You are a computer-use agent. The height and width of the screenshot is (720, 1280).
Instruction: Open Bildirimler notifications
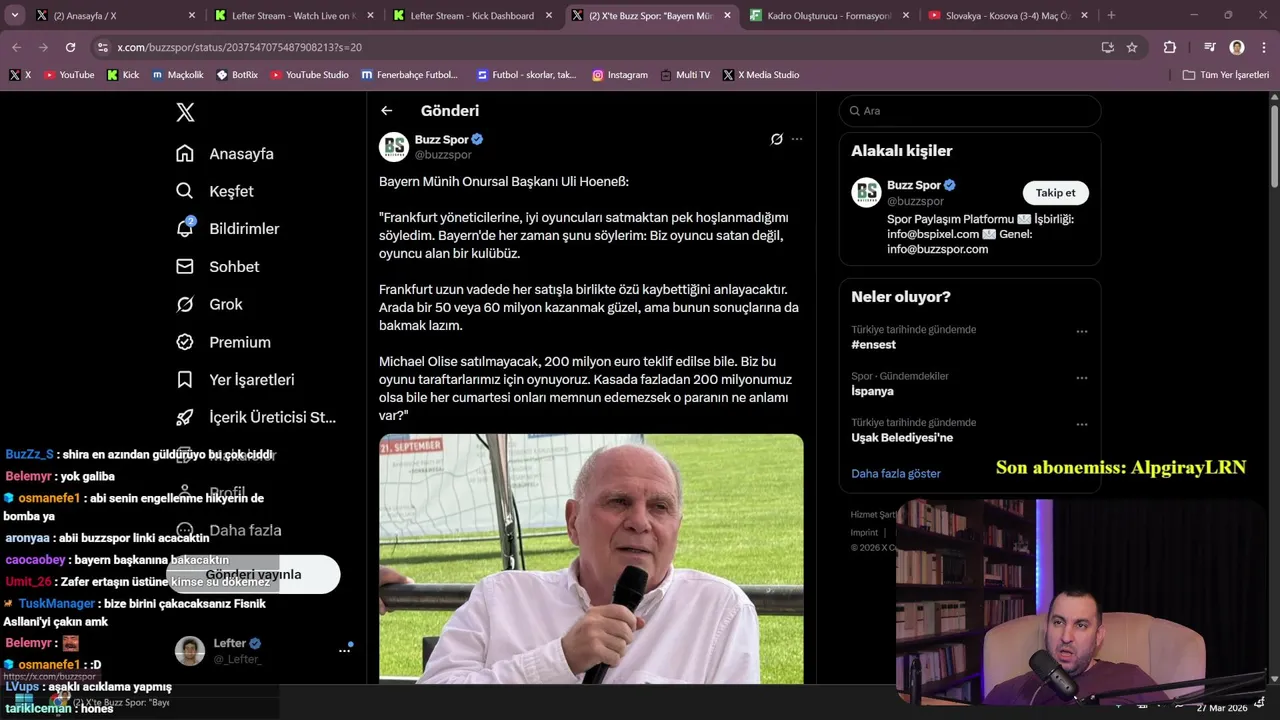coord(227,228)
